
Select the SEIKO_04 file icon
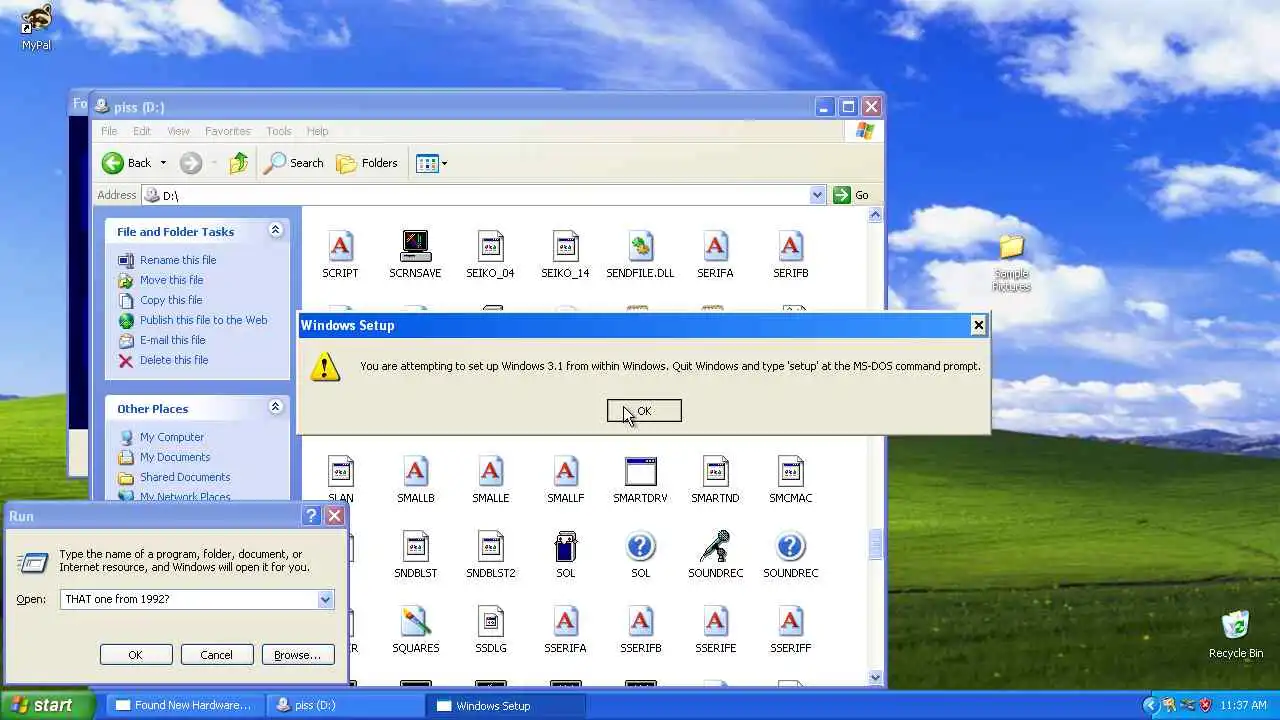[x=490, y=246]
